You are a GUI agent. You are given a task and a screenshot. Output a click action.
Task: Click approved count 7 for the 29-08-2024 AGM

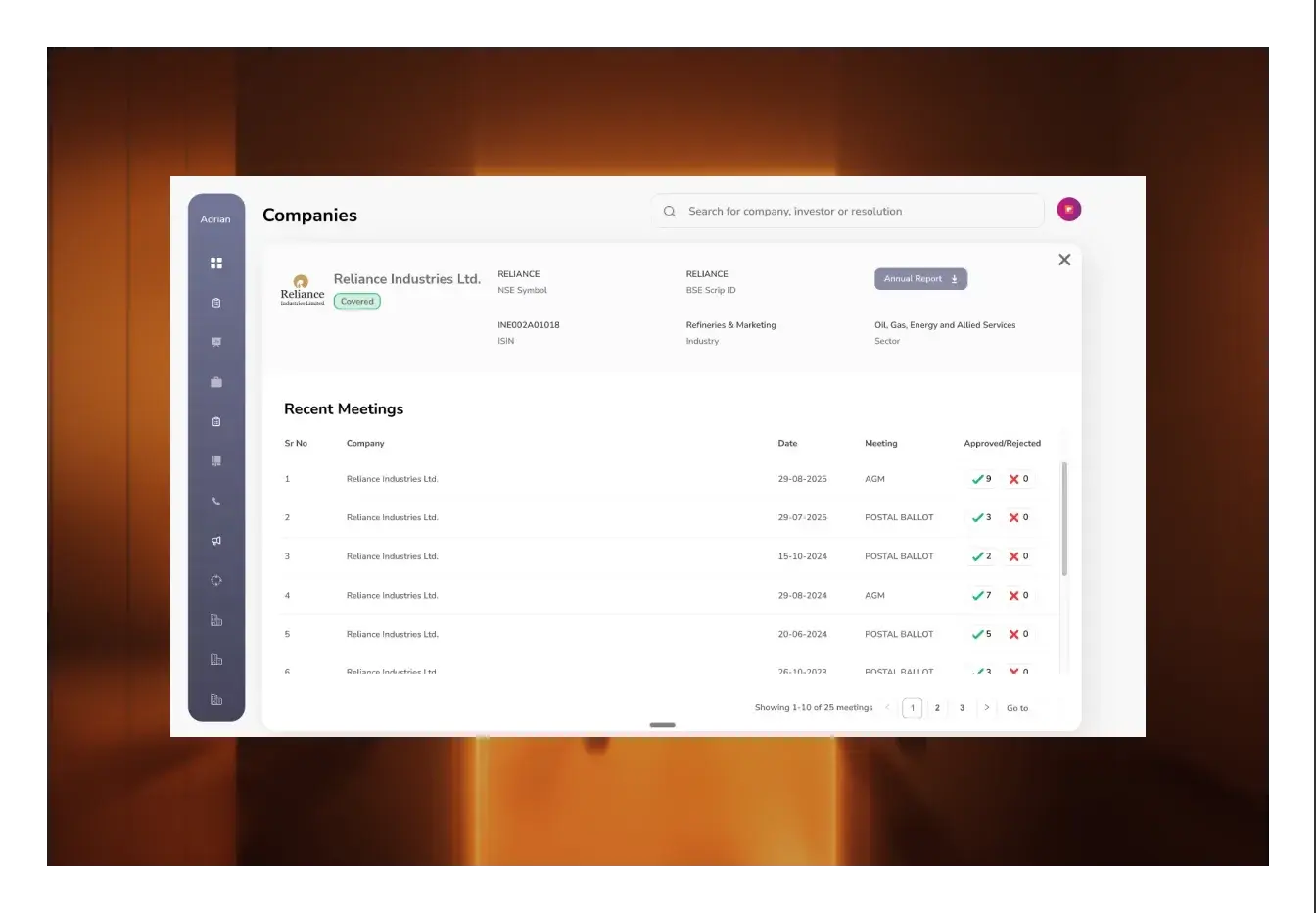(981, 595)
